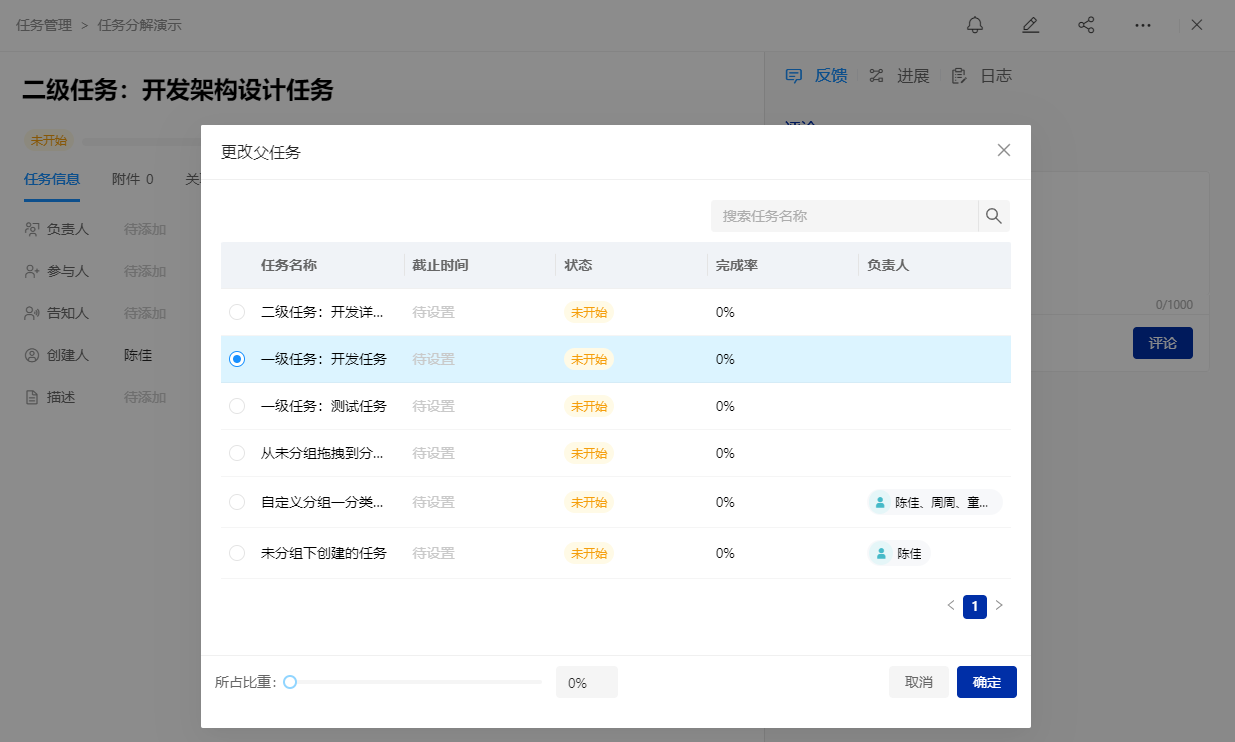Open the notification bell

tap(975, 25)
